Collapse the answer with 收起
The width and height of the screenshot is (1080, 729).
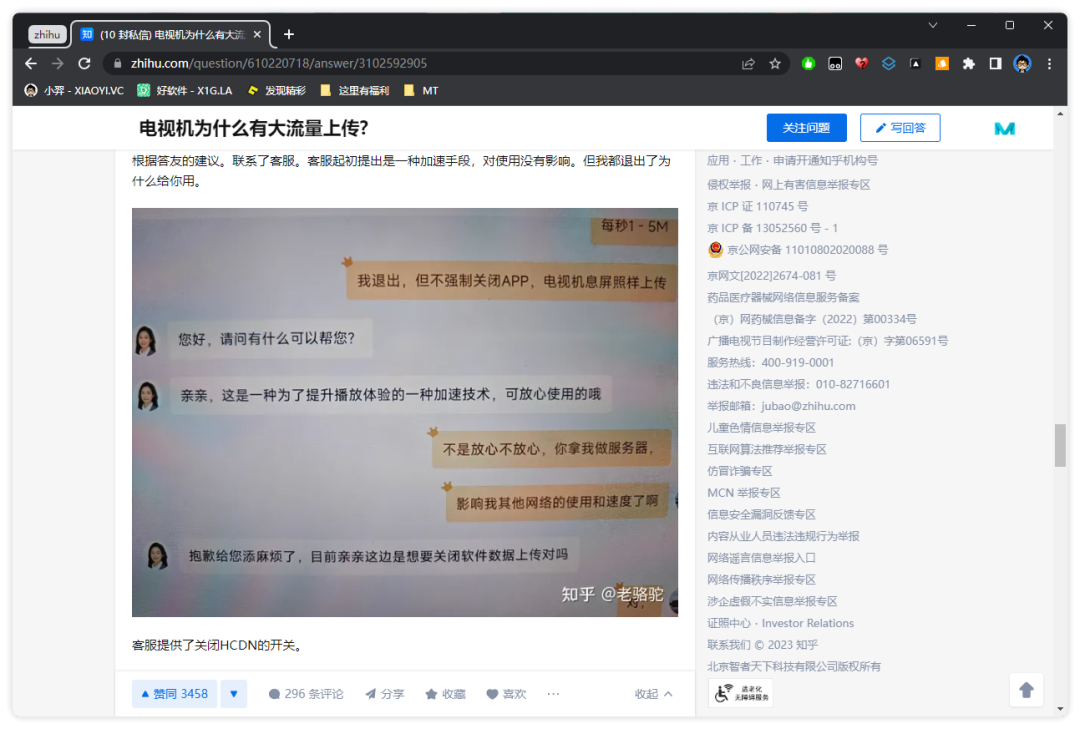(x=654, y=694)
